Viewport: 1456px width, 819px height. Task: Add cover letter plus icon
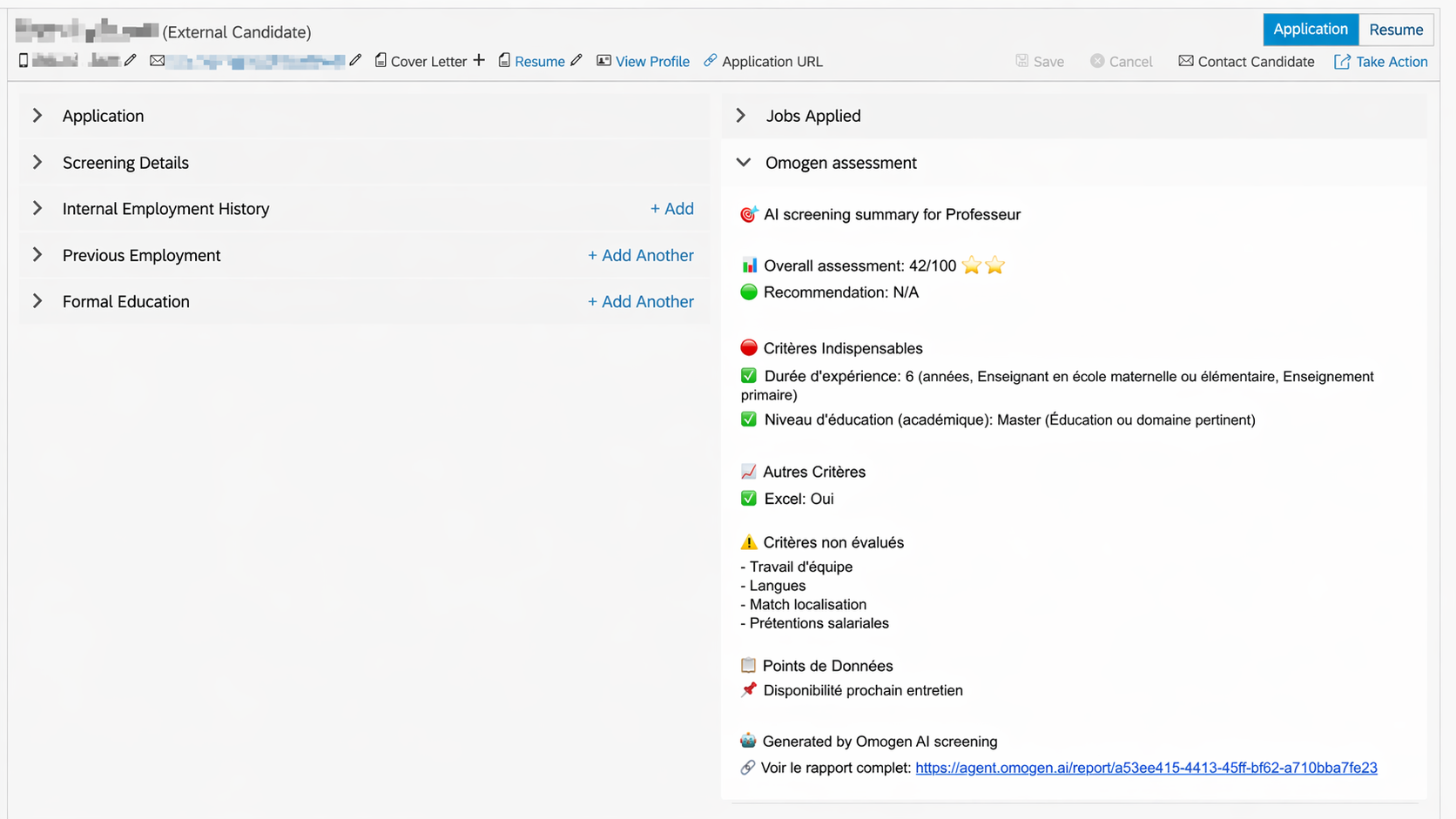(479, 60)
